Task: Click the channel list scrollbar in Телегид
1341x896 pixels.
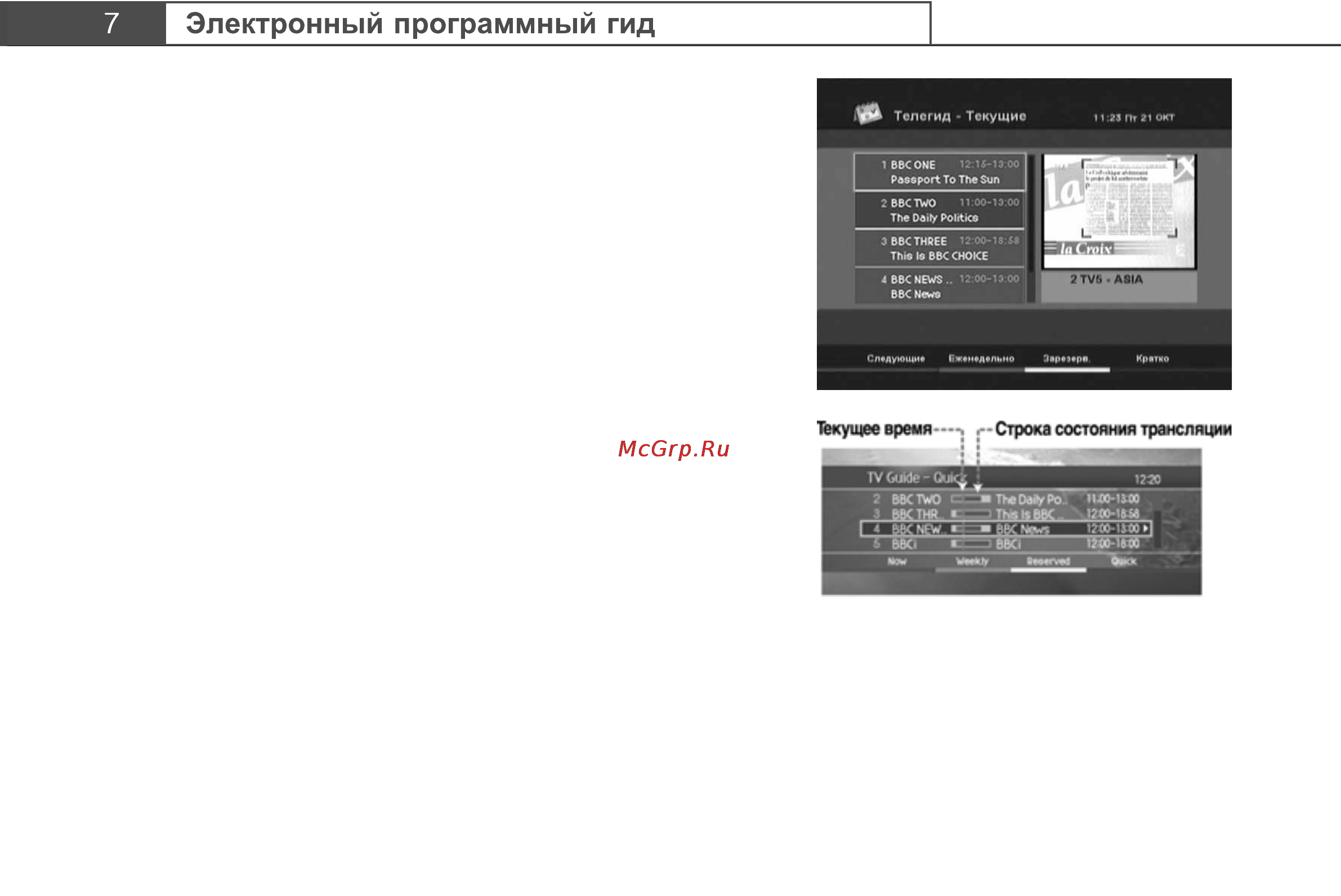Action: 1031,229
